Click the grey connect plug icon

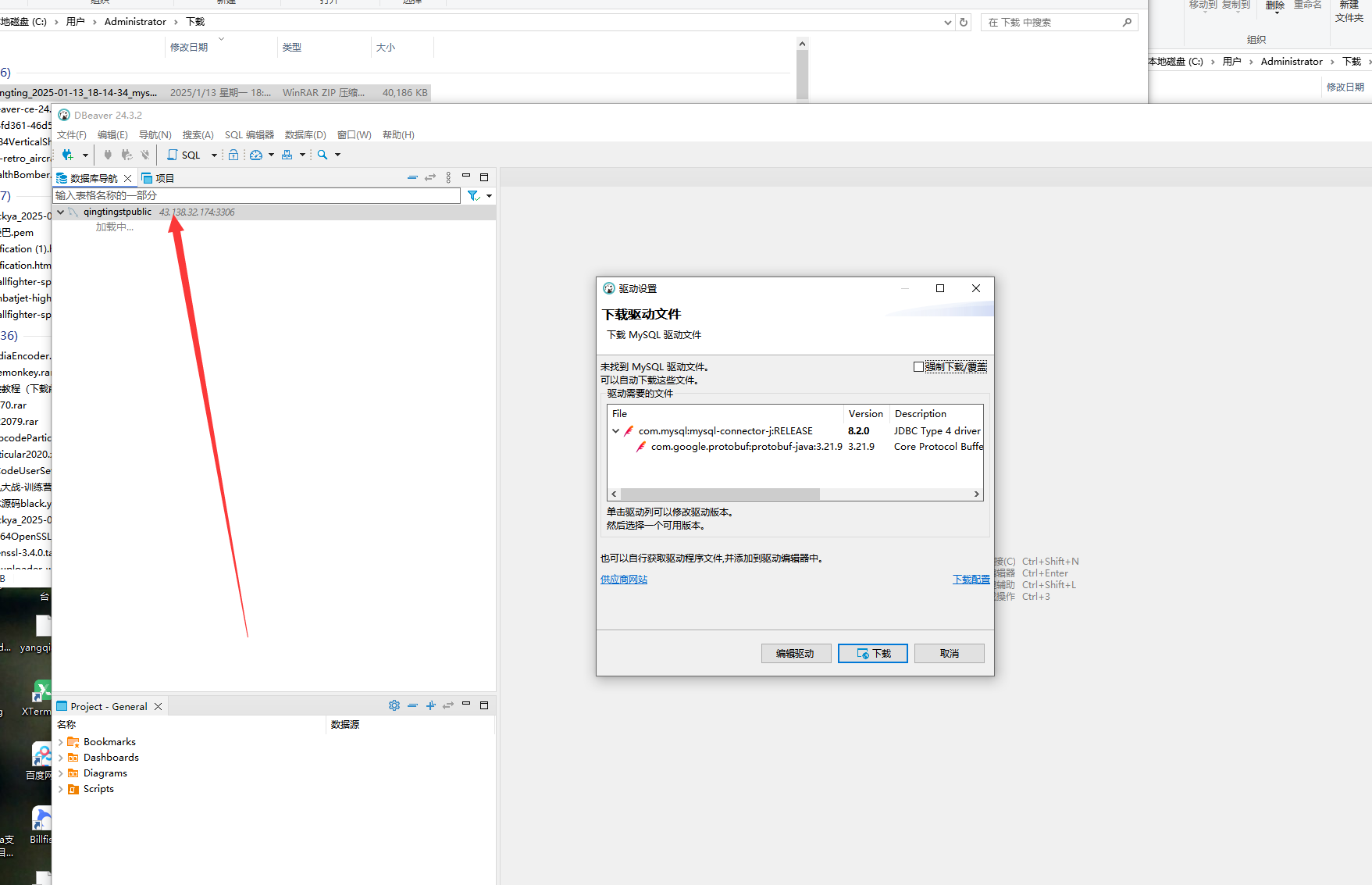[108, 155]
